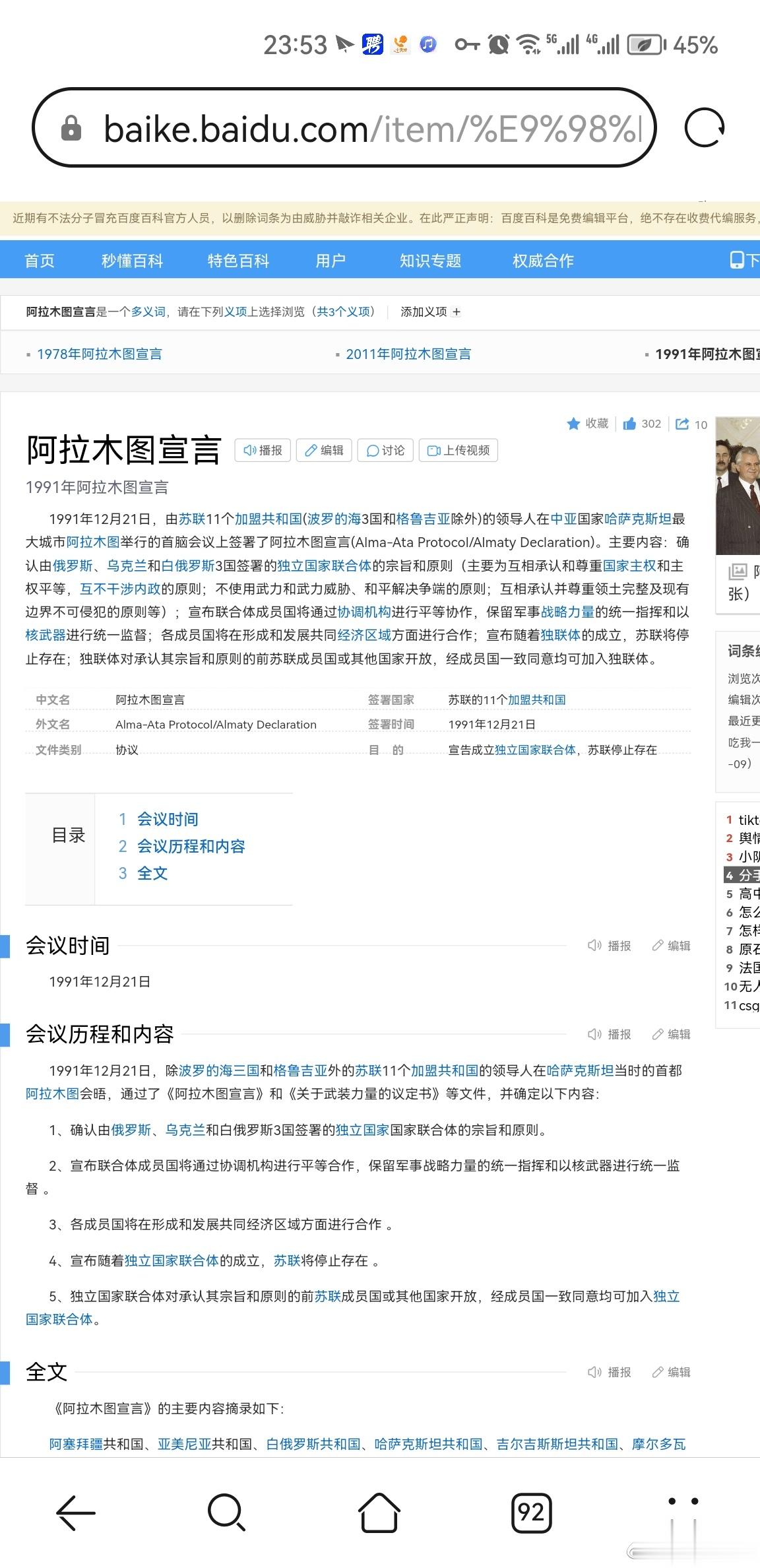The width and height of the screenshot is (760, 1568).
Task: Click the 1991年12月21日 签署时间 value
Action: coord(492,725)
